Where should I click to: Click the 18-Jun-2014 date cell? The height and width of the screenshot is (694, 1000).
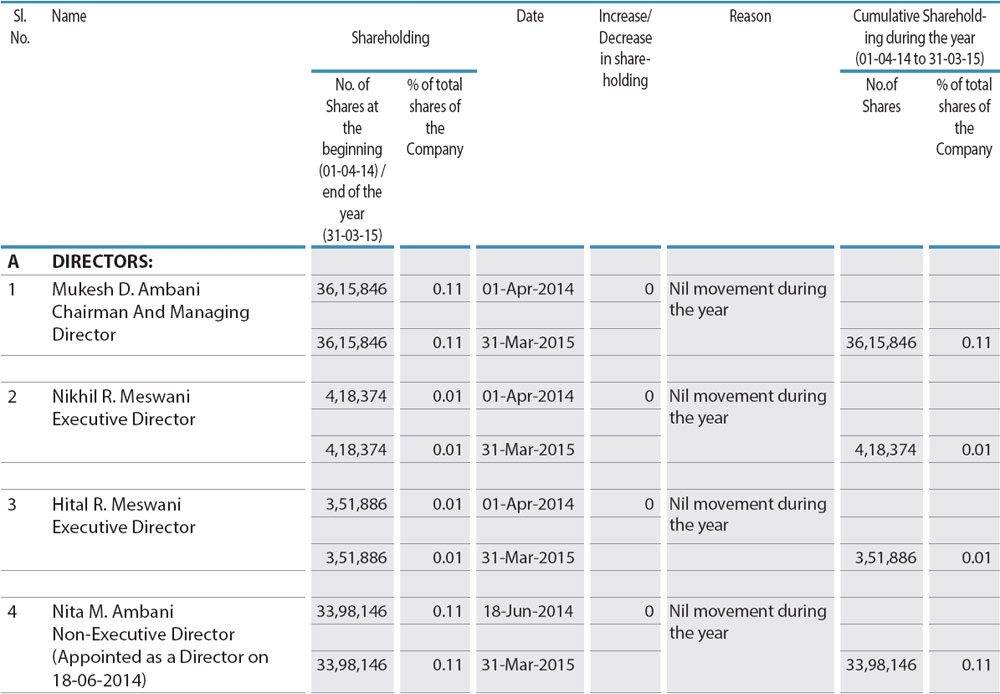[528, 611]
